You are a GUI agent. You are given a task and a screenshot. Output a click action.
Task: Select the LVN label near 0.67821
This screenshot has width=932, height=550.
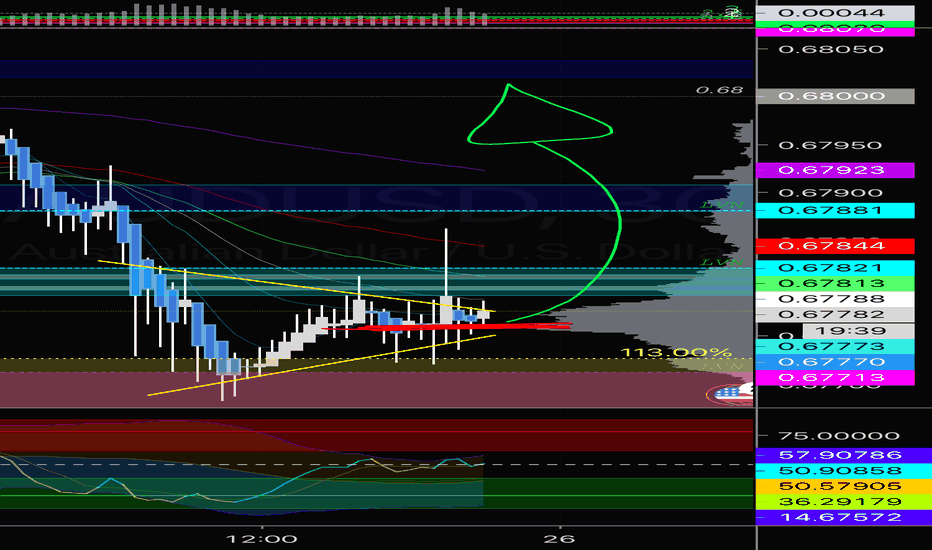(x=722, y=262)
